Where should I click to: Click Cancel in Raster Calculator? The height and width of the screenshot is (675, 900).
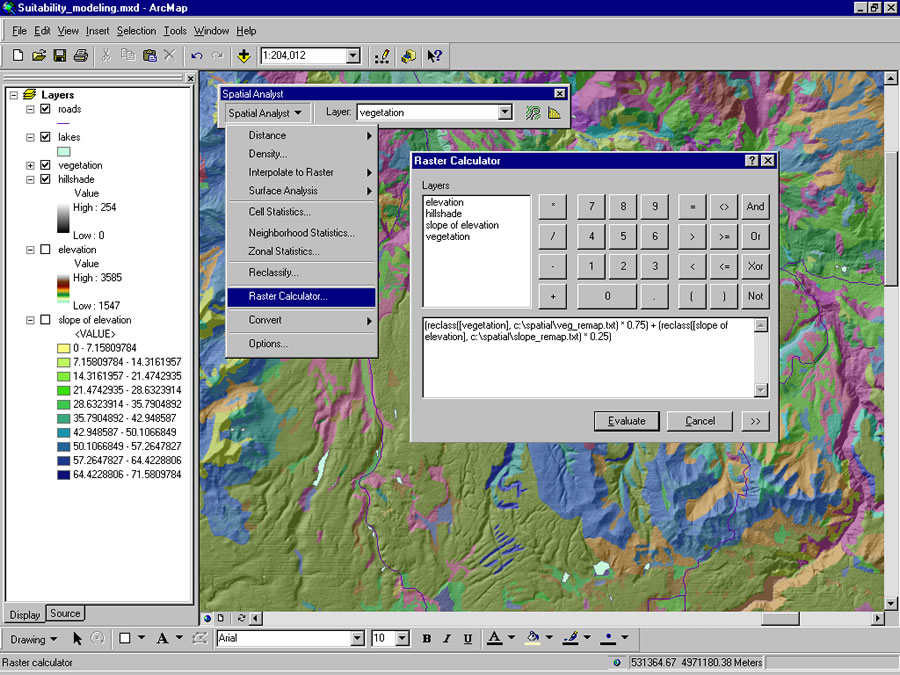700,421
